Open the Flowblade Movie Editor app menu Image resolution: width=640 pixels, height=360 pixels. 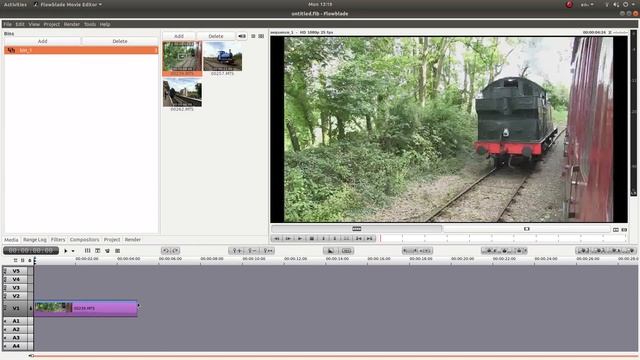coord(68,4)
